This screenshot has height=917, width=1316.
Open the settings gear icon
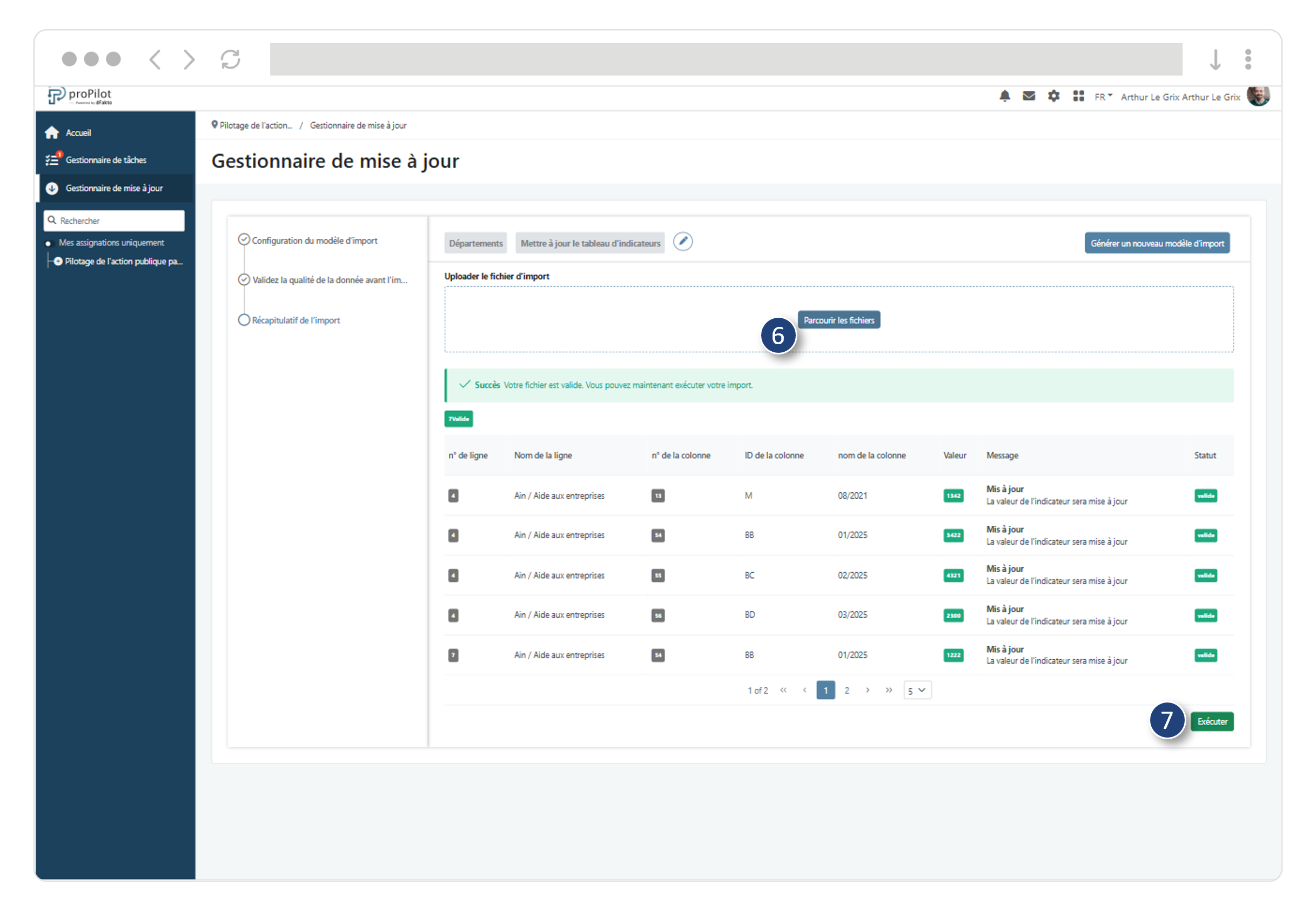1053,96
